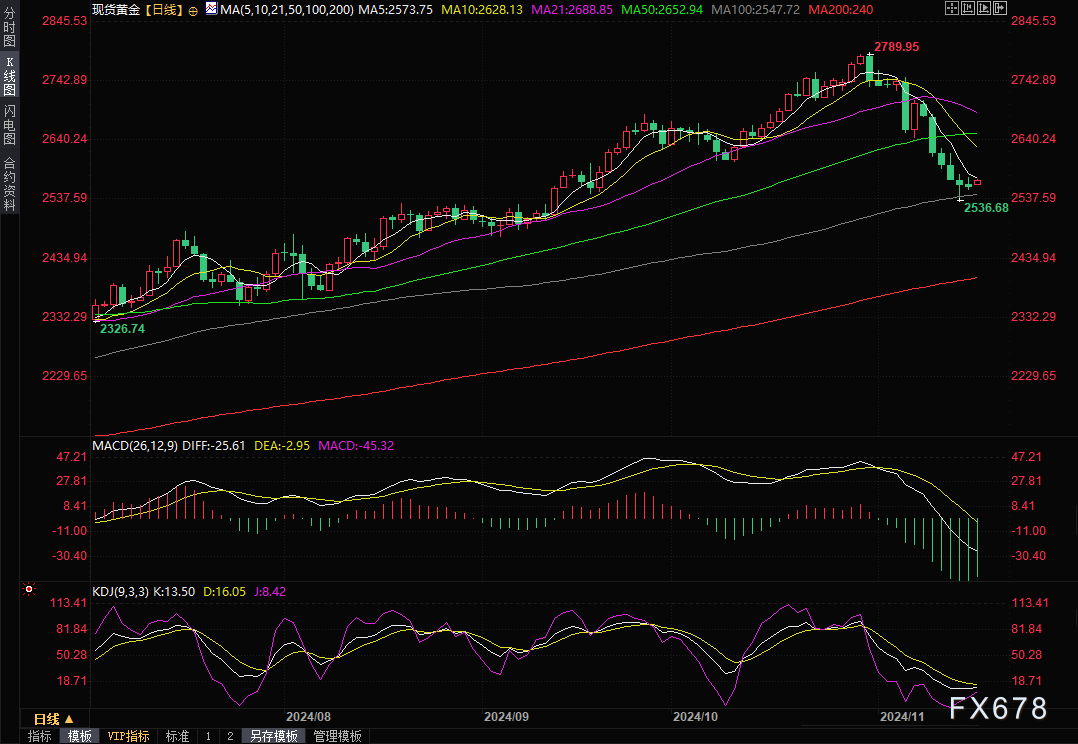Click the chart play-forward icon
1078x744 pixels.
984,8
